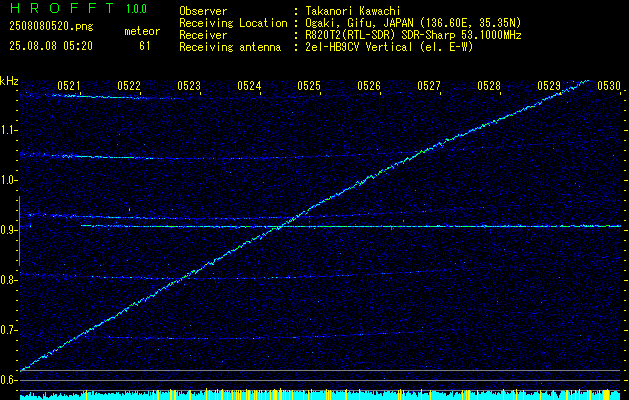This screenshot has height=400, width=629.
Task: Click the 0526 time marker
Action: 369,85
